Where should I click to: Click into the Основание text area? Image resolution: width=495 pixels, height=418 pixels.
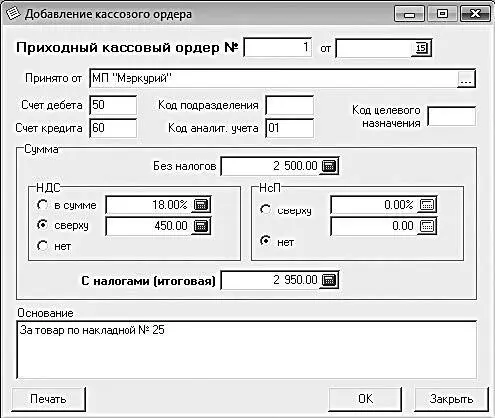[x=246, y=350]
